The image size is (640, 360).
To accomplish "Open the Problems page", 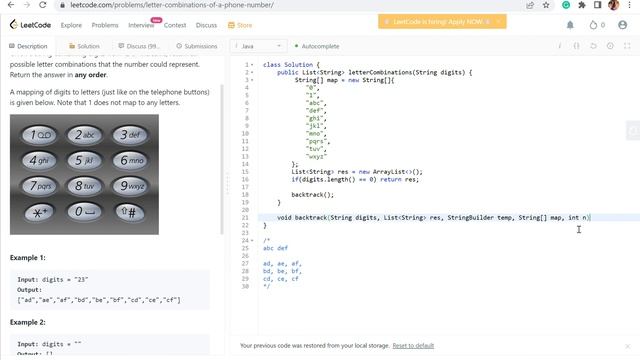I will (105, 25).
